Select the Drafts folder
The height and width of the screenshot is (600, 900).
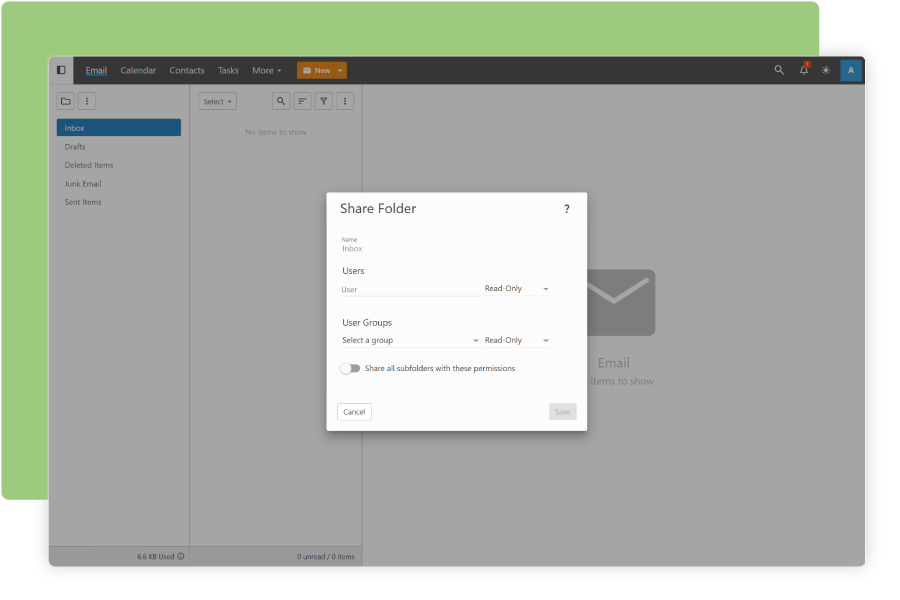point(119,146)
